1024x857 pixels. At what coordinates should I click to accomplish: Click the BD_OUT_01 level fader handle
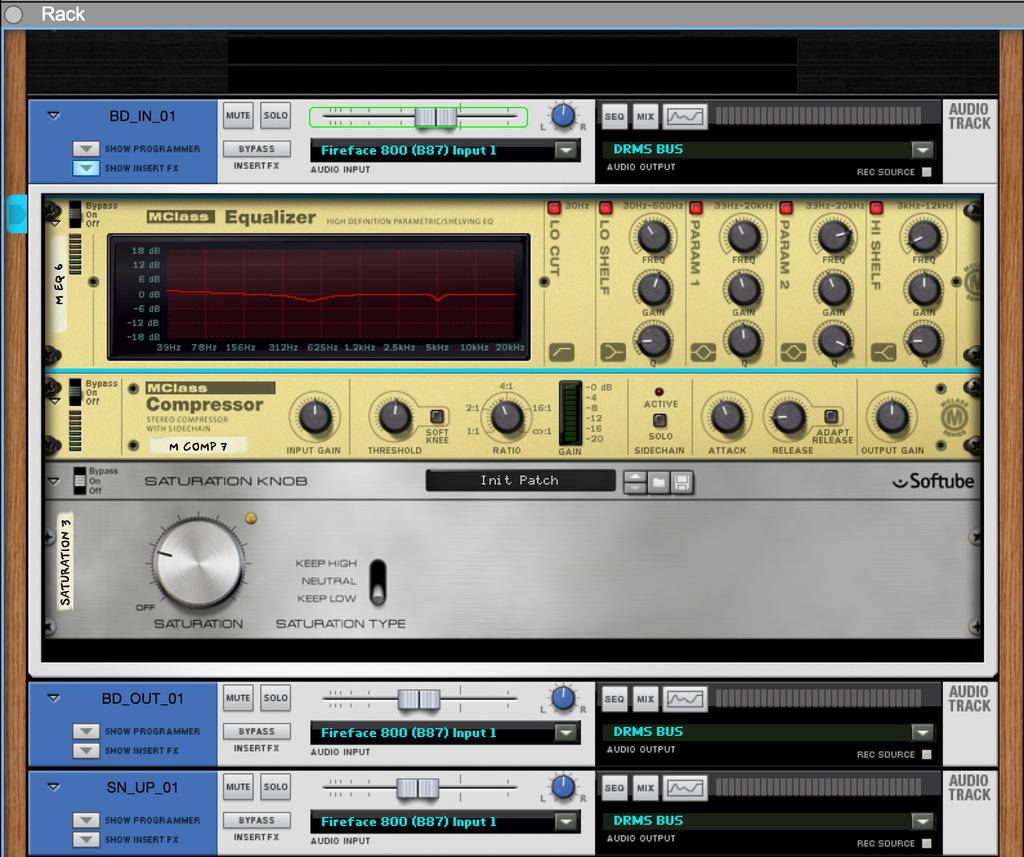pos(419,700)
